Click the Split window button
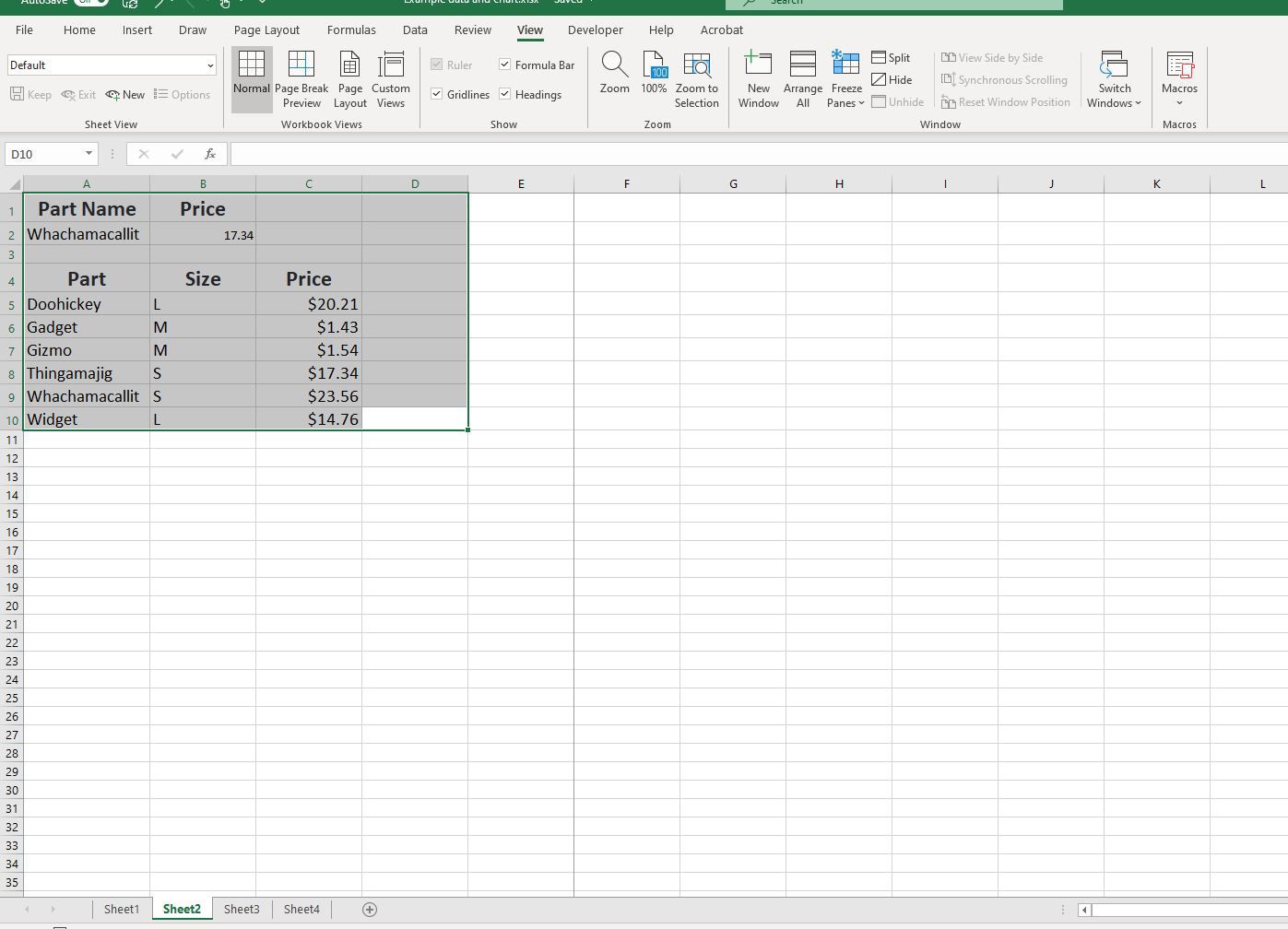The height and width of the screenshot is (929, 1288). point(892,57)
